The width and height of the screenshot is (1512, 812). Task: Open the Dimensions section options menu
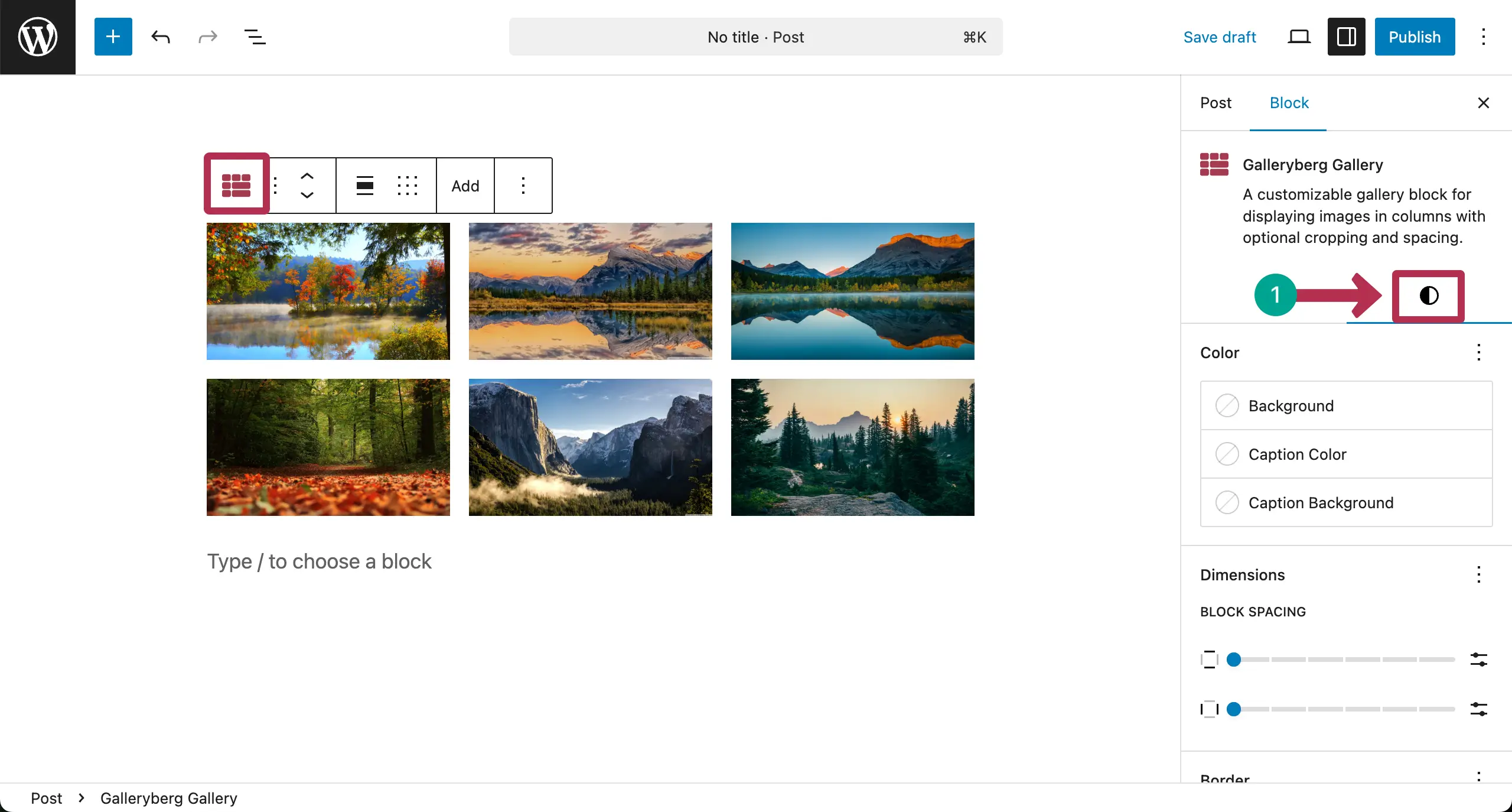[x=1479, y=574]
